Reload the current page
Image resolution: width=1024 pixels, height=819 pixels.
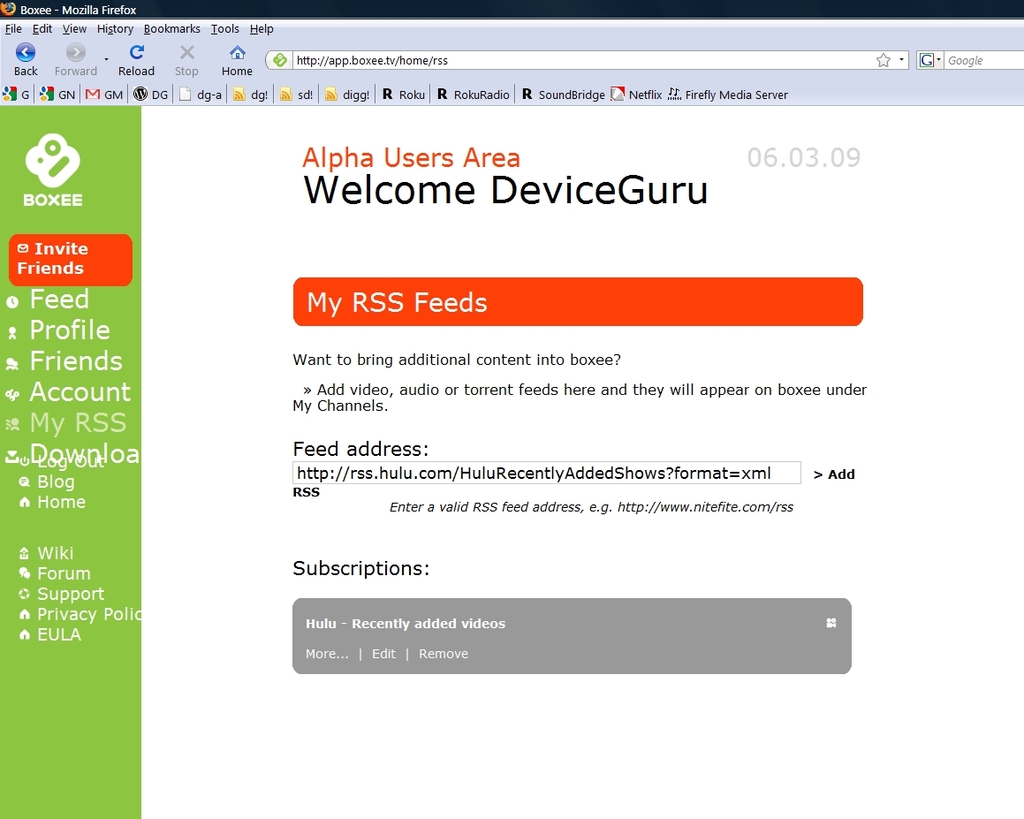136,60
